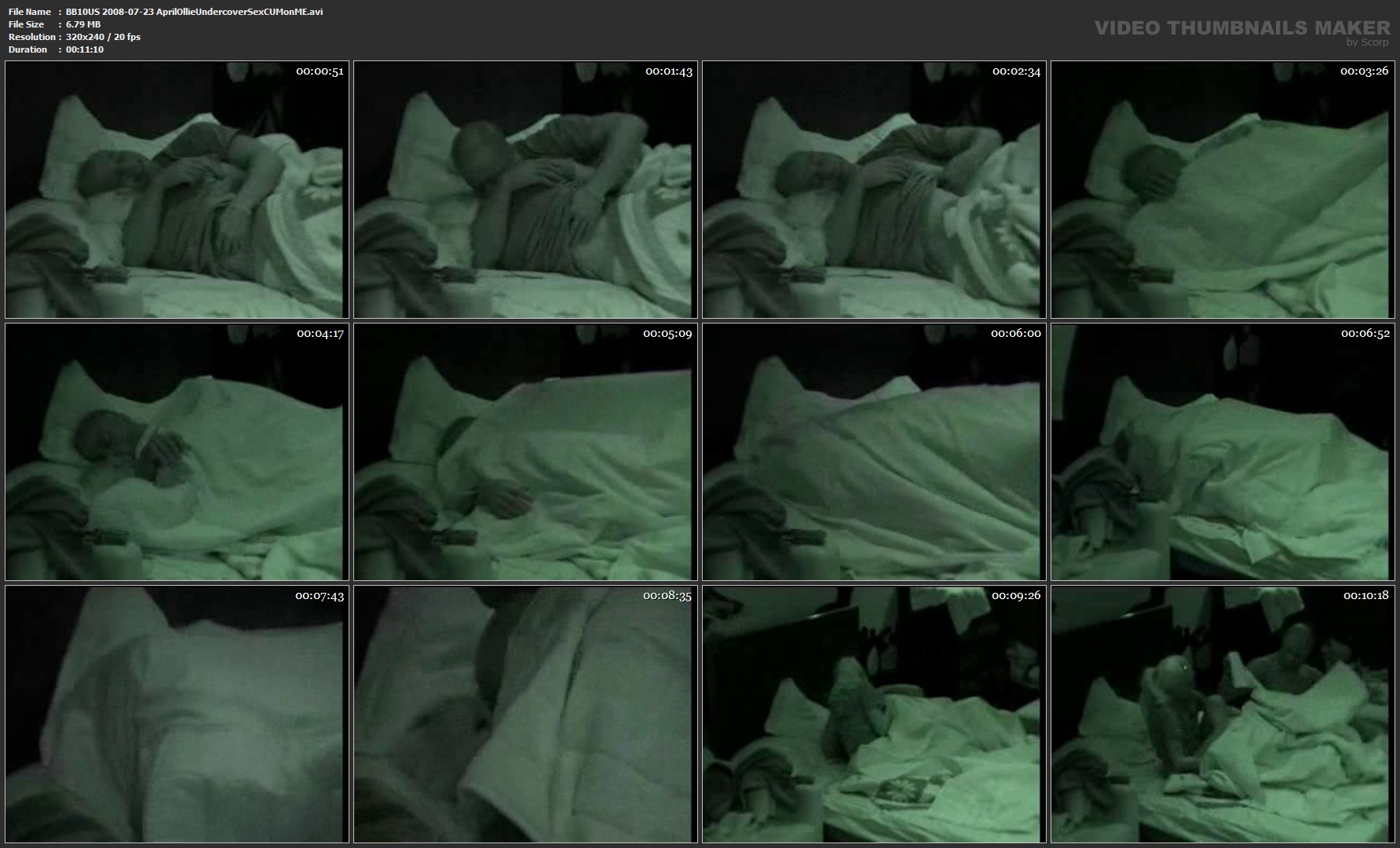Click the File Size value 6.79 MB

(x=83, y=24)
